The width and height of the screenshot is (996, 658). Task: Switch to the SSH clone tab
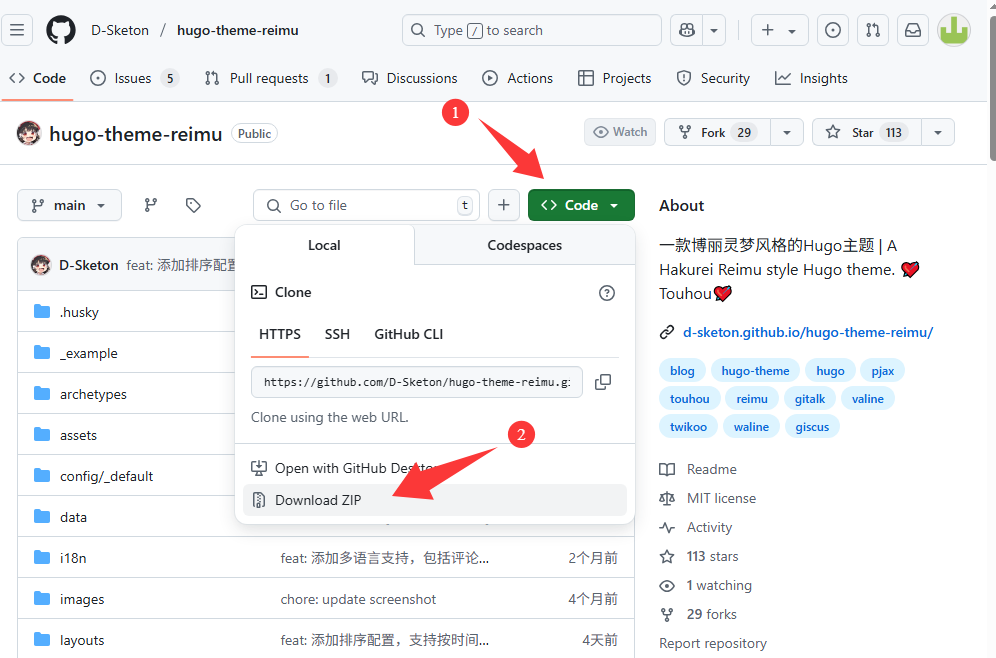[x=337, y=334]
